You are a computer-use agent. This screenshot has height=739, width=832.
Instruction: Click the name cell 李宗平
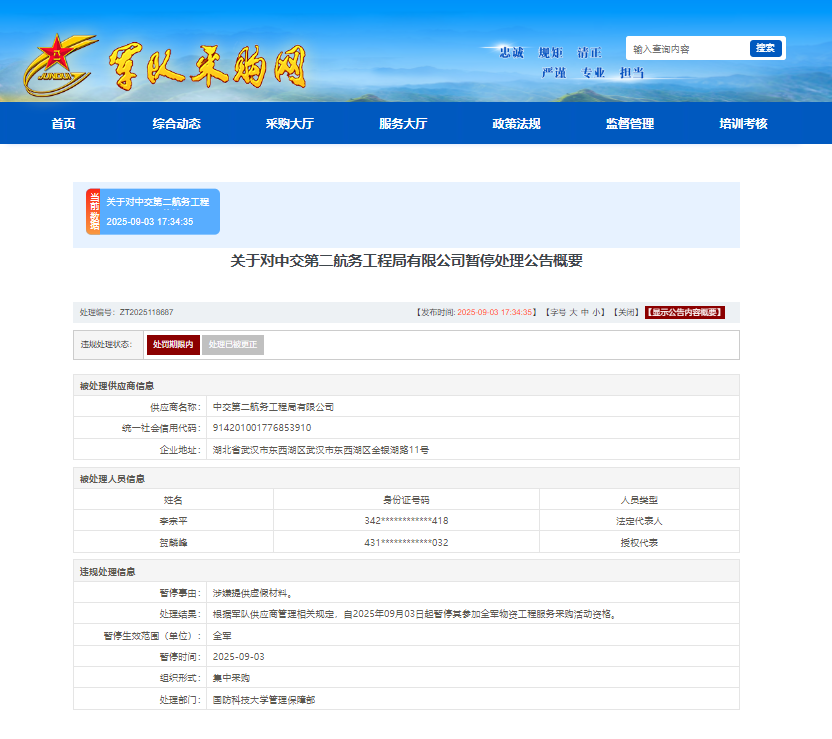point(174,521)
